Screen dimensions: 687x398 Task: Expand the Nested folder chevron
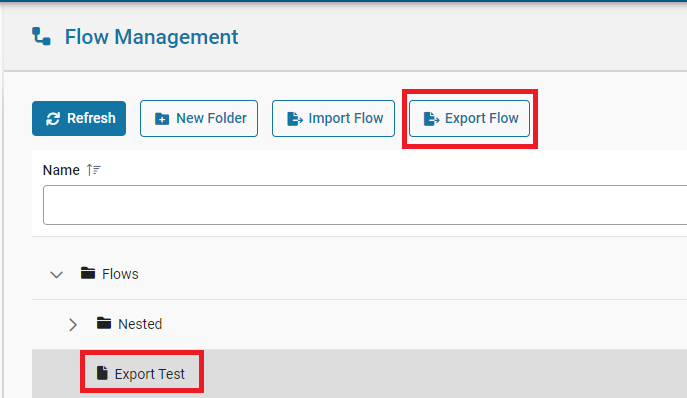tap(73, 325)
